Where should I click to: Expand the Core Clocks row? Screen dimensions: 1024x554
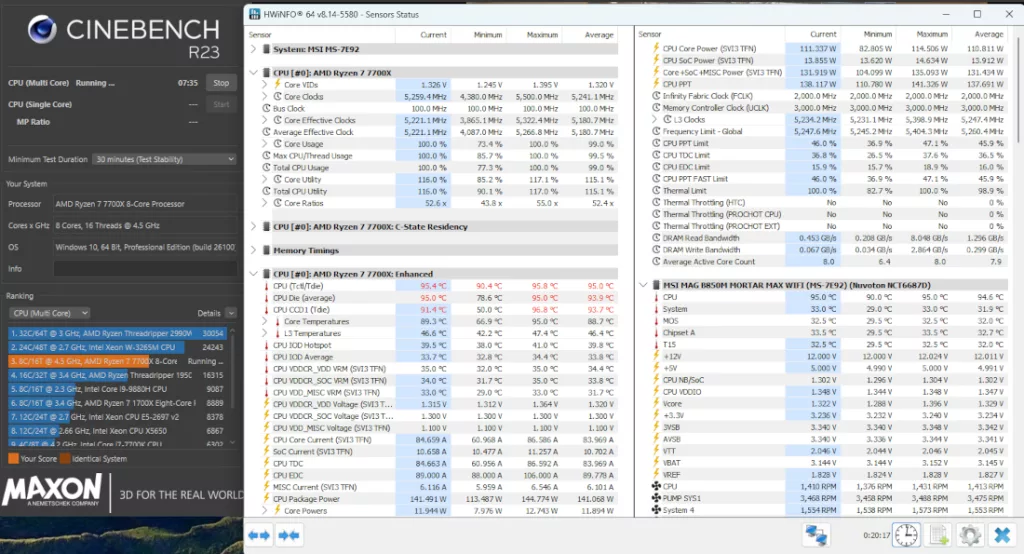(264, 97)
